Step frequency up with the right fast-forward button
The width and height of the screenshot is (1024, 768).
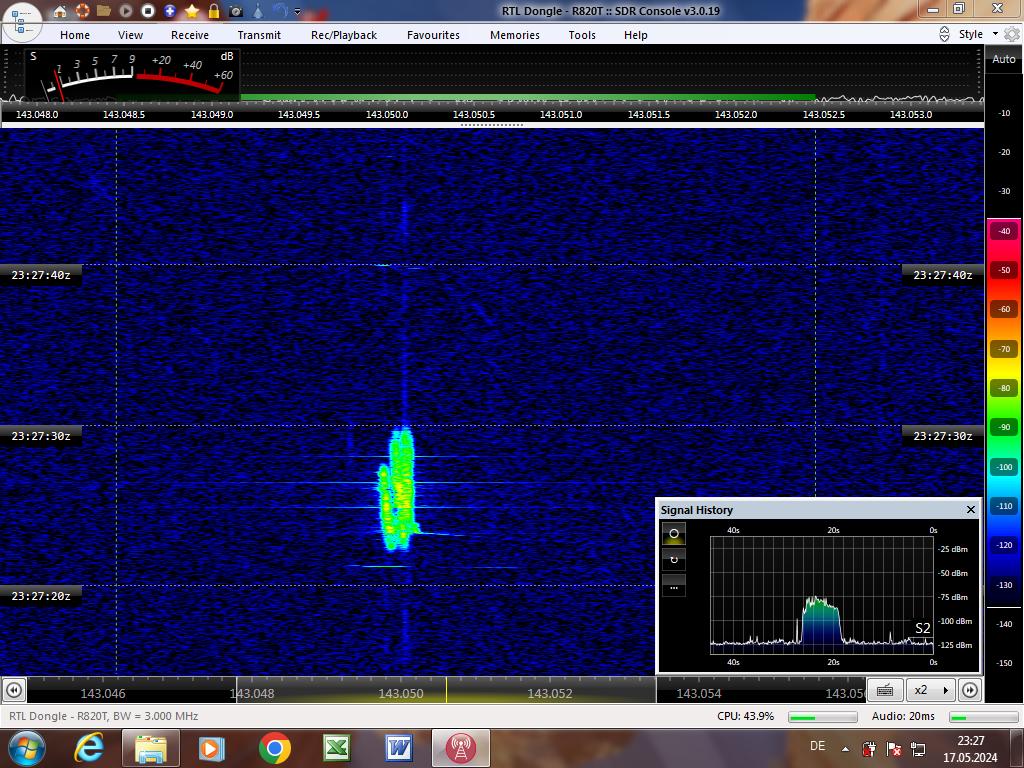pyautogui.click(x=970, y=690)
